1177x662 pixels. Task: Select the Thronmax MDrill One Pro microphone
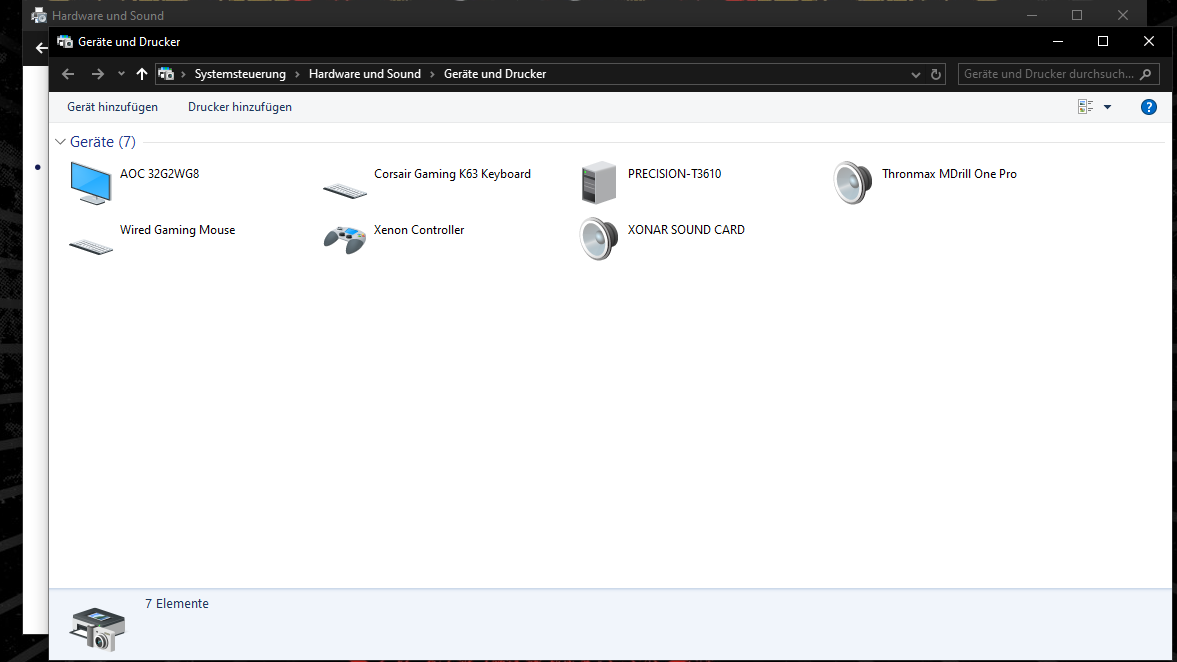coord(947,173)
